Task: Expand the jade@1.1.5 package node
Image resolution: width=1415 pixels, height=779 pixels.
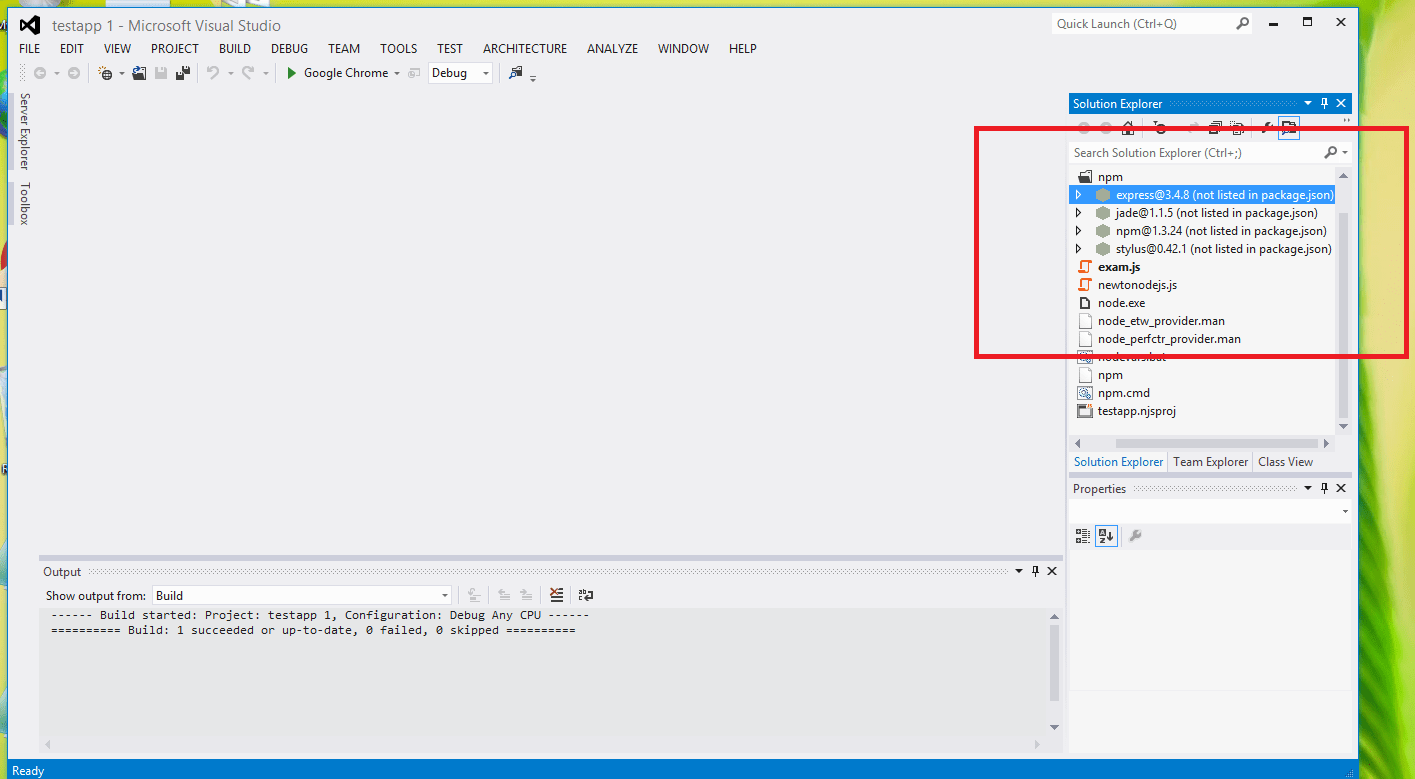Action: tap(1078, 213)
